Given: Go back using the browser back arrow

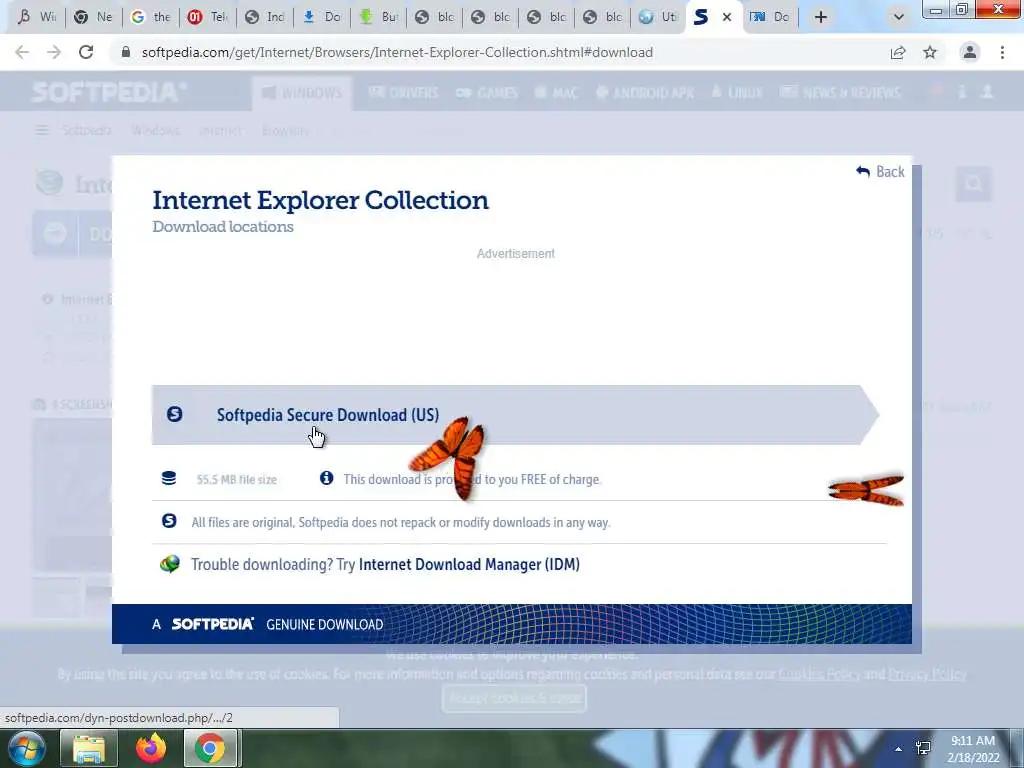Looking at the screenshot, I should pos(22,52).
